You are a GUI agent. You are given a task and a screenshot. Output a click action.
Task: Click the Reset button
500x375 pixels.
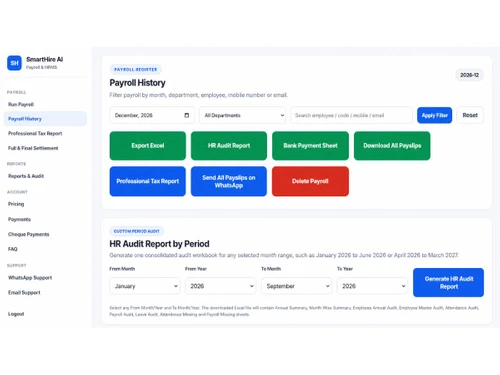click(x=470, y=115)
